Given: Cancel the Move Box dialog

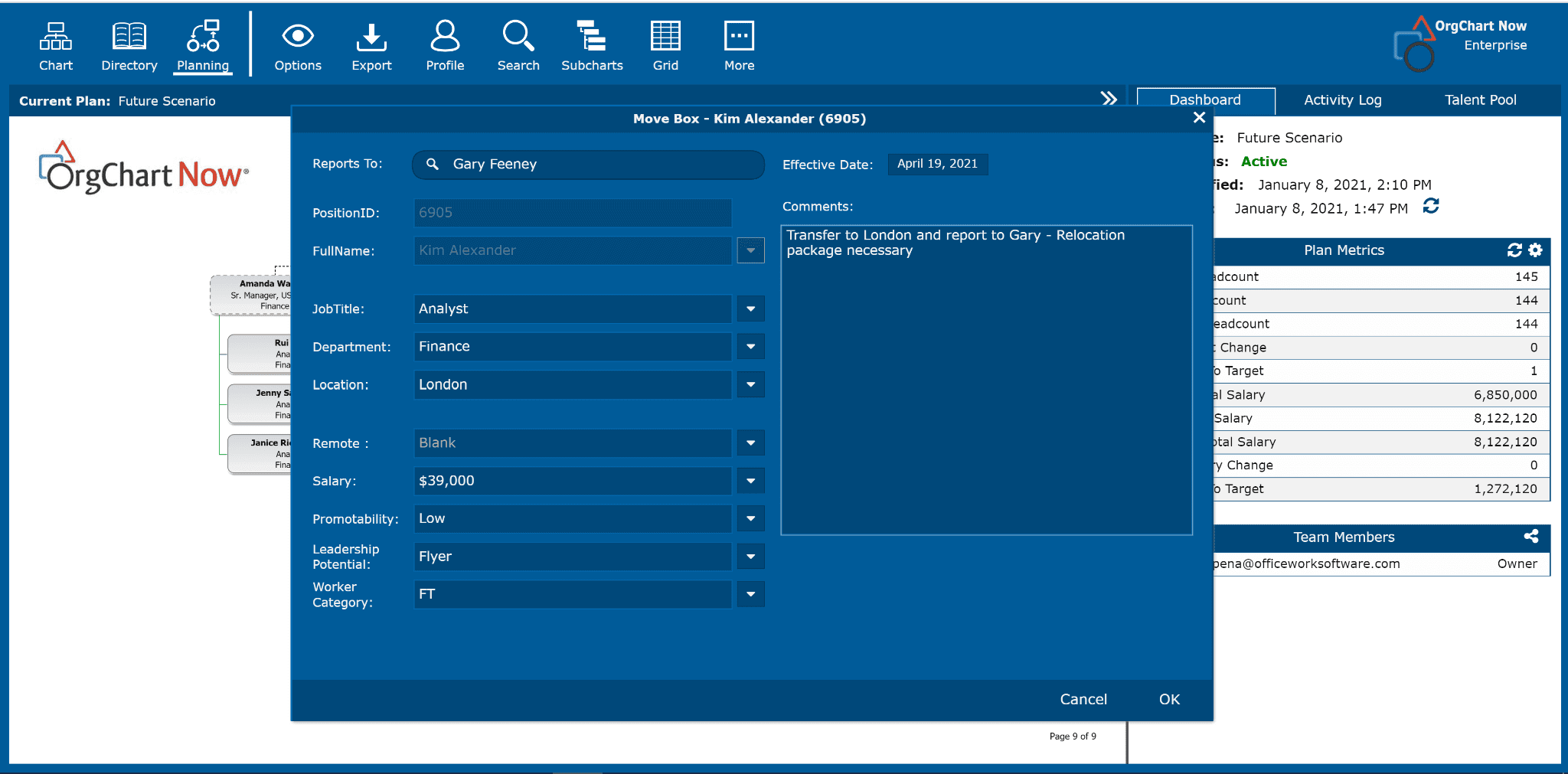Looking at the screenshot, I should 1083,699.
